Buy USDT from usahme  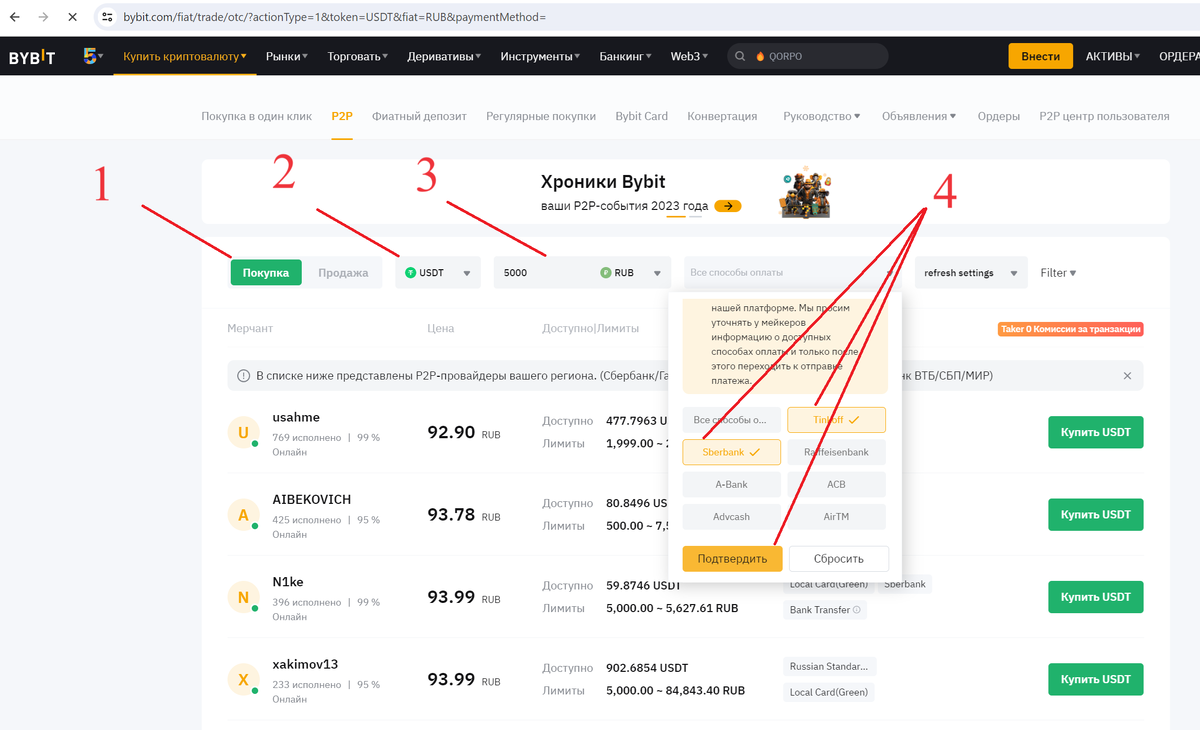coord(1095,432)
